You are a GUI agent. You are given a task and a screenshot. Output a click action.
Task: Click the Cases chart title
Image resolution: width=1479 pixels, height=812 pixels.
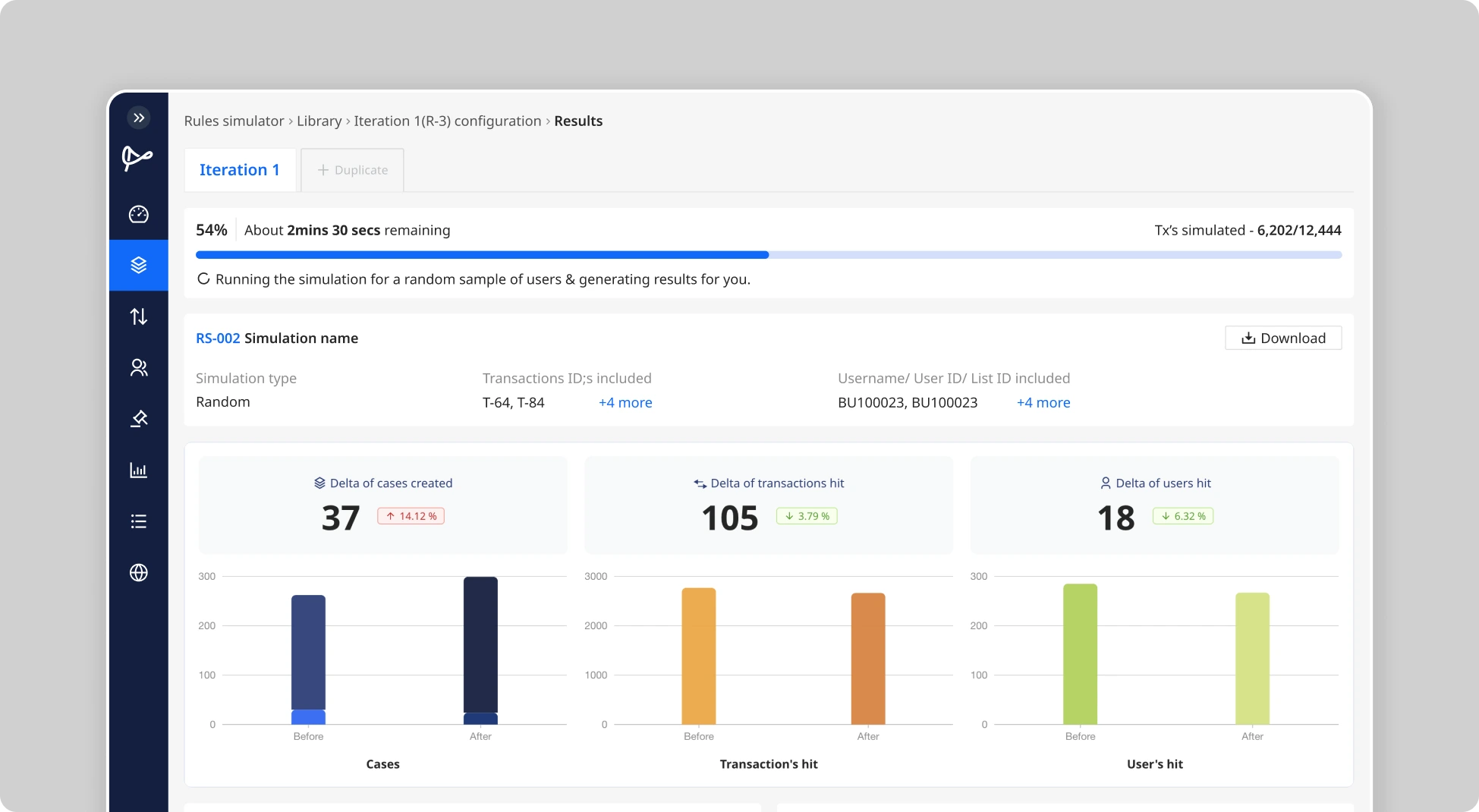pos(382,764)
